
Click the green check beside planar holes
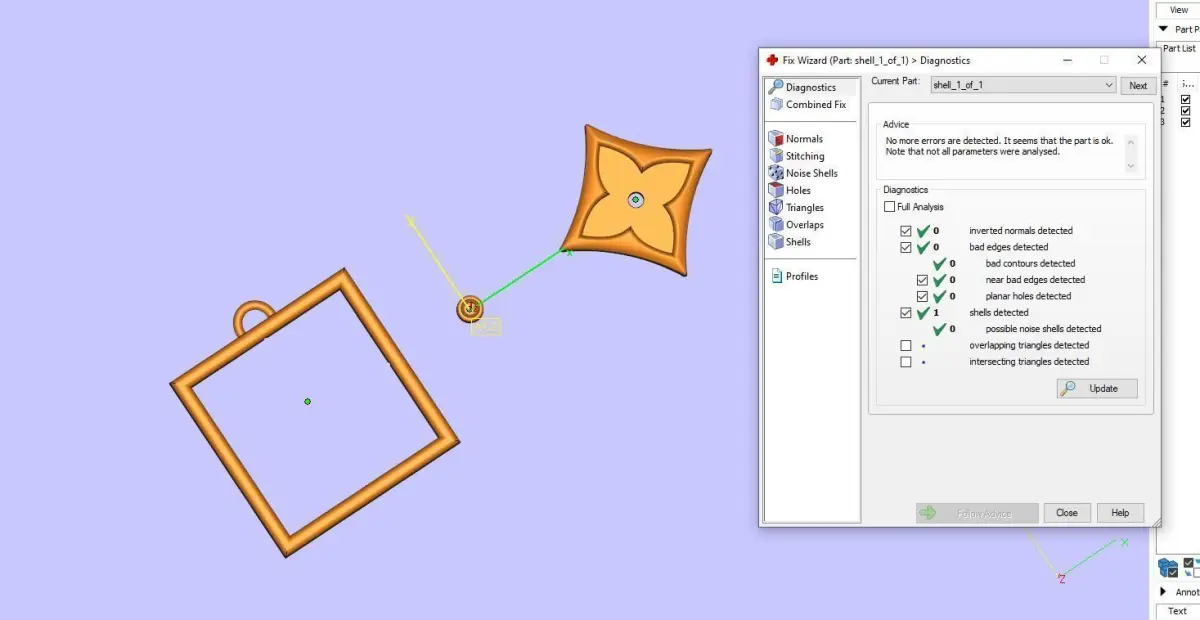pos(939,296)
